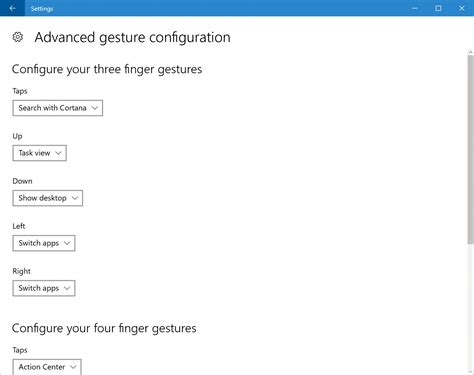Go back using the title bar arrow
The image size is (474, 375).
(12, 8)
